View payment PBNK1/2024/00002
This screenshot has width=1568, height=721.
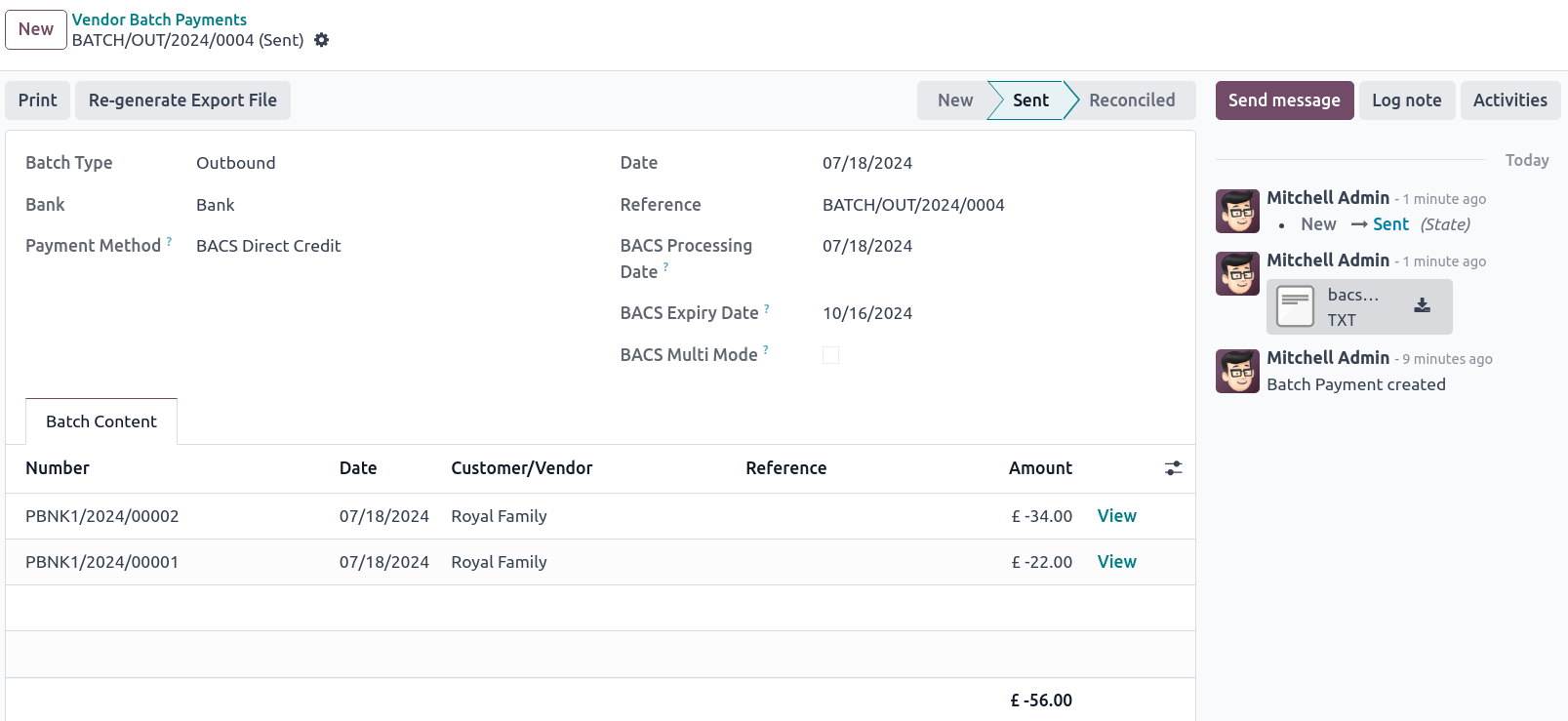coord(1116,516)
